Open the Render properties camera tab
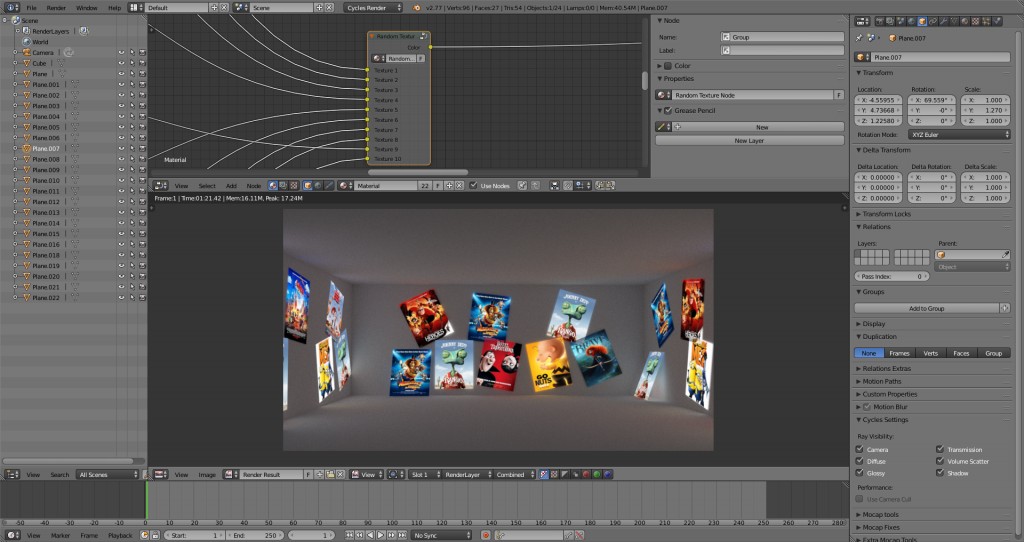The width and height of the screenshot is (1024, 542). coord(880,22)
